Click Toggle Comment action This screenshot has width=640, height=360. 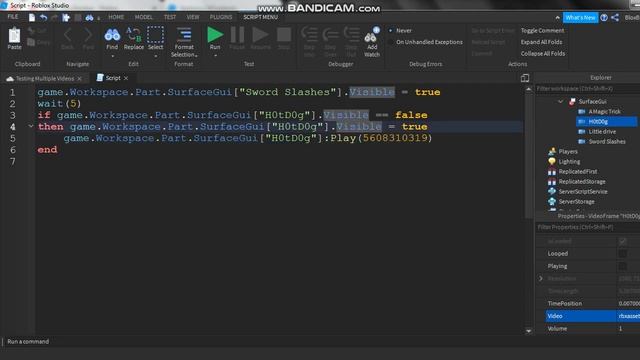point(542,31)
